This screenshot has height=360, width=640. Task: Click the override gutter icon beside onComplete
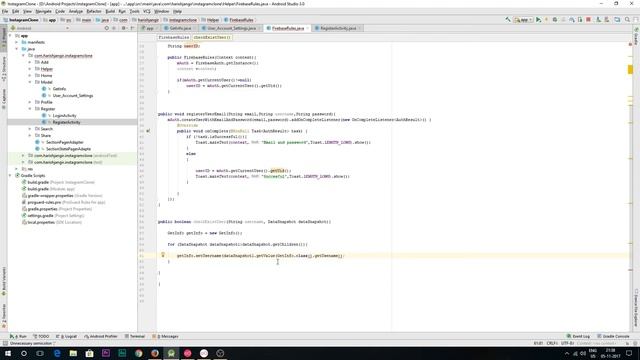[148, 131]
